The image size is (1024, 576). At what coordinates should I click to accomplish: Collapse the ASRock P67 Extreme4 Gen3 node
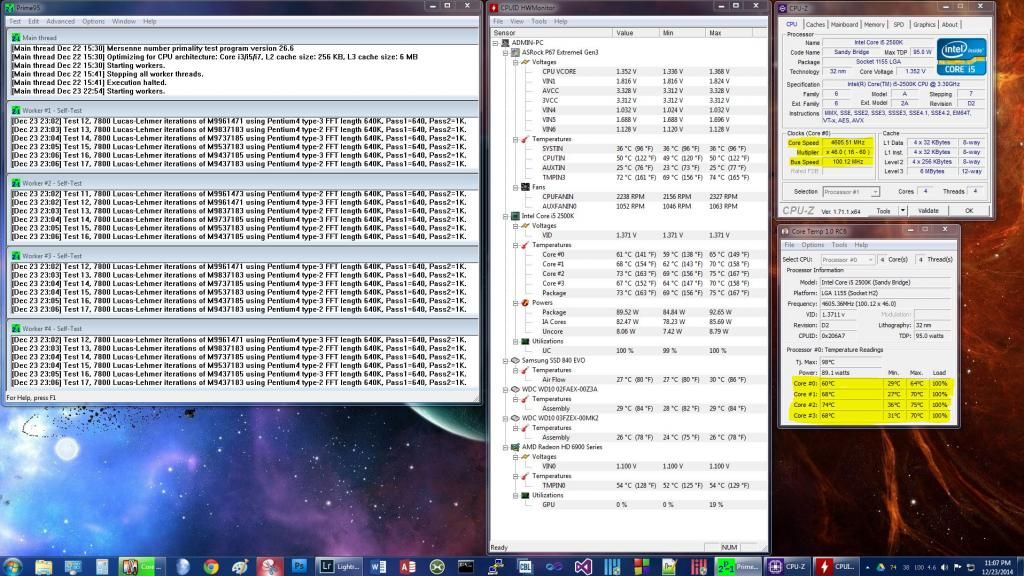(x=505, y=53)
